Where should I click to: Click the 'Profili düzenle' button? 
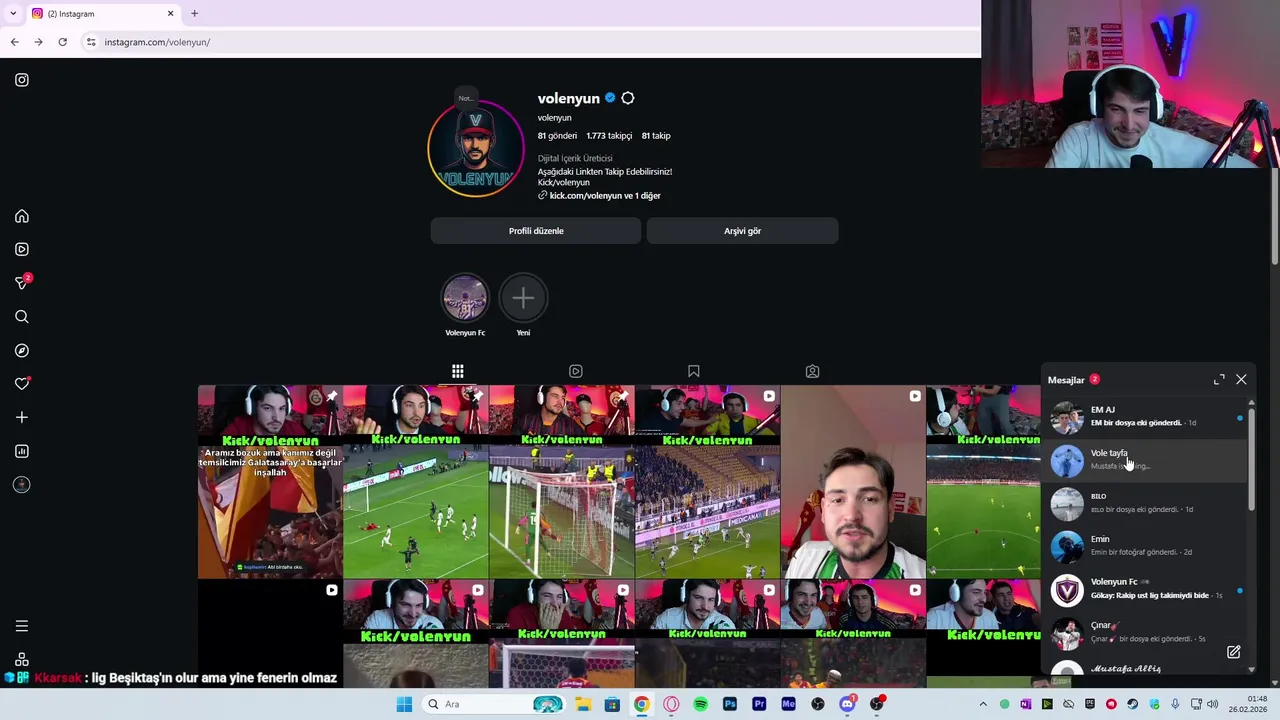pos(536,231)
